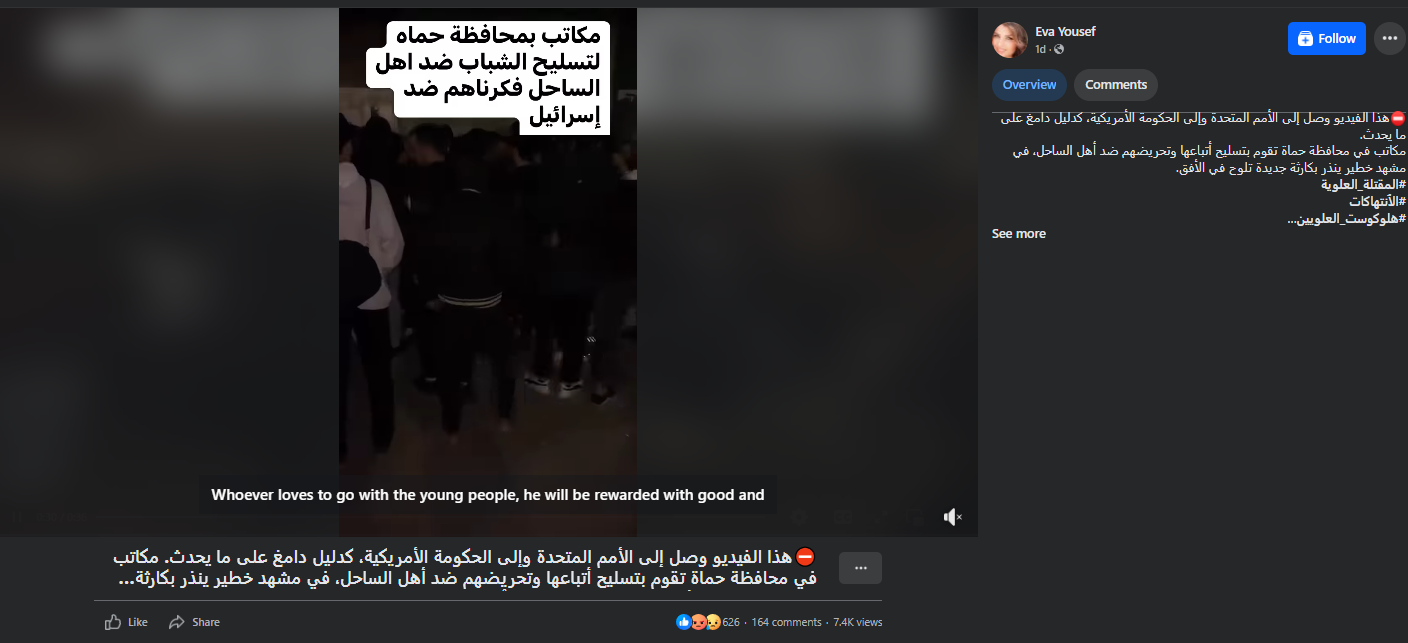Screen dimensions: 1408x643
Task: Click the globe privacy icon next to 1d
Action: (x=1059, y=49)
